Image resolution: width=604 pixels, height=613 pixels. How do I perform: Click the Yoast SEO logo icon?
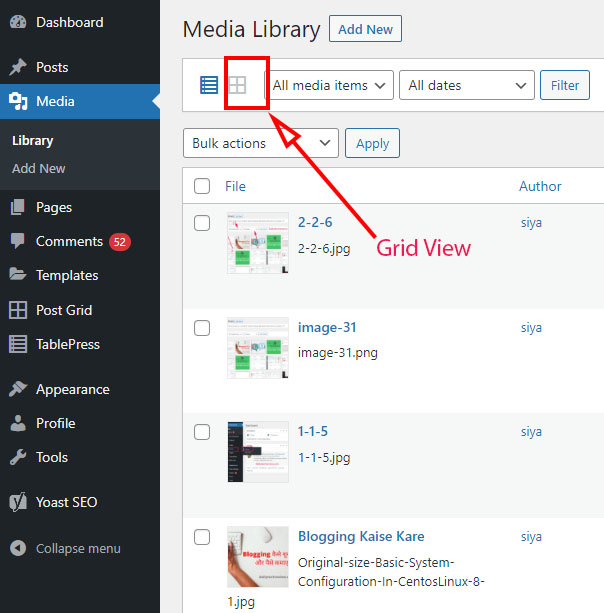(18, 502)
